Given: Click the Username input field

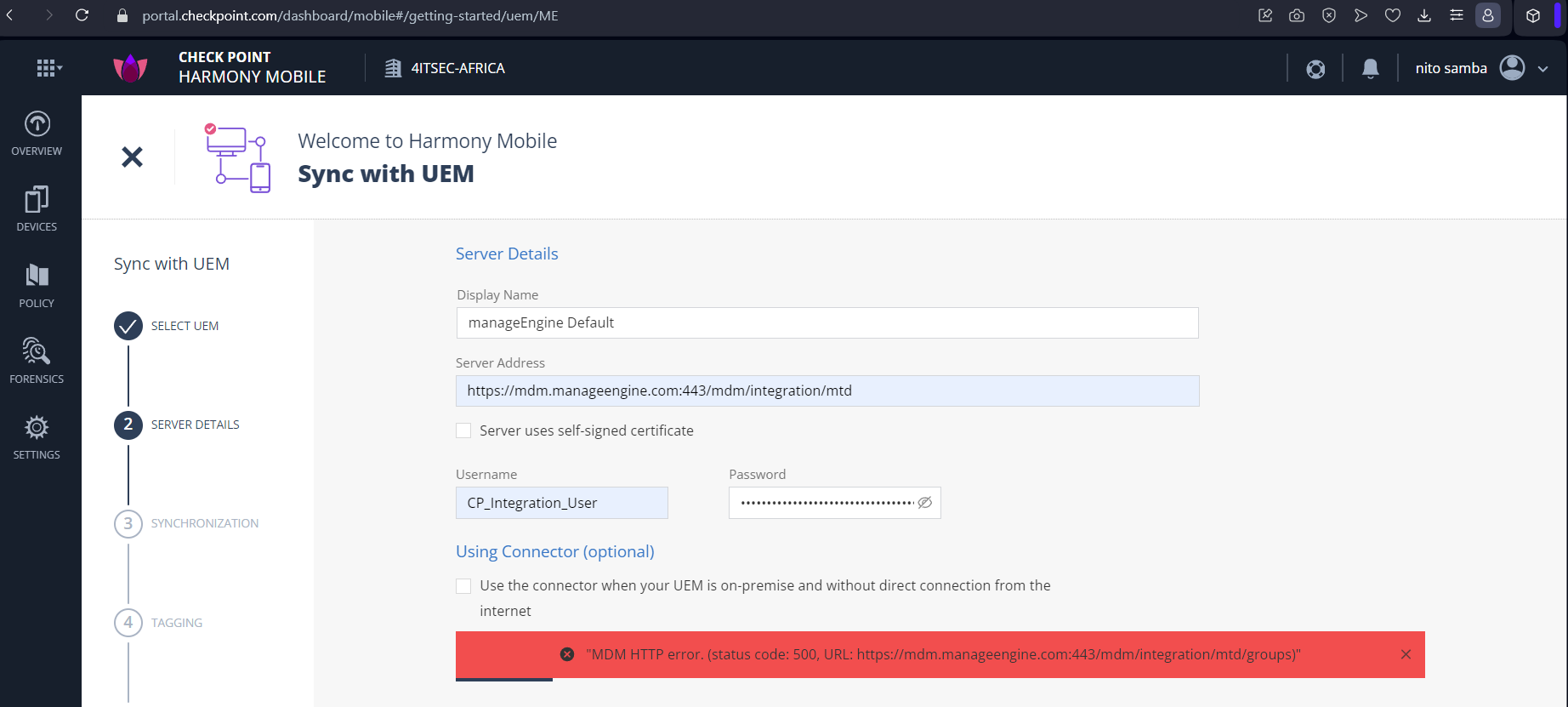Looking at the screenshot, I should [562, 503].
